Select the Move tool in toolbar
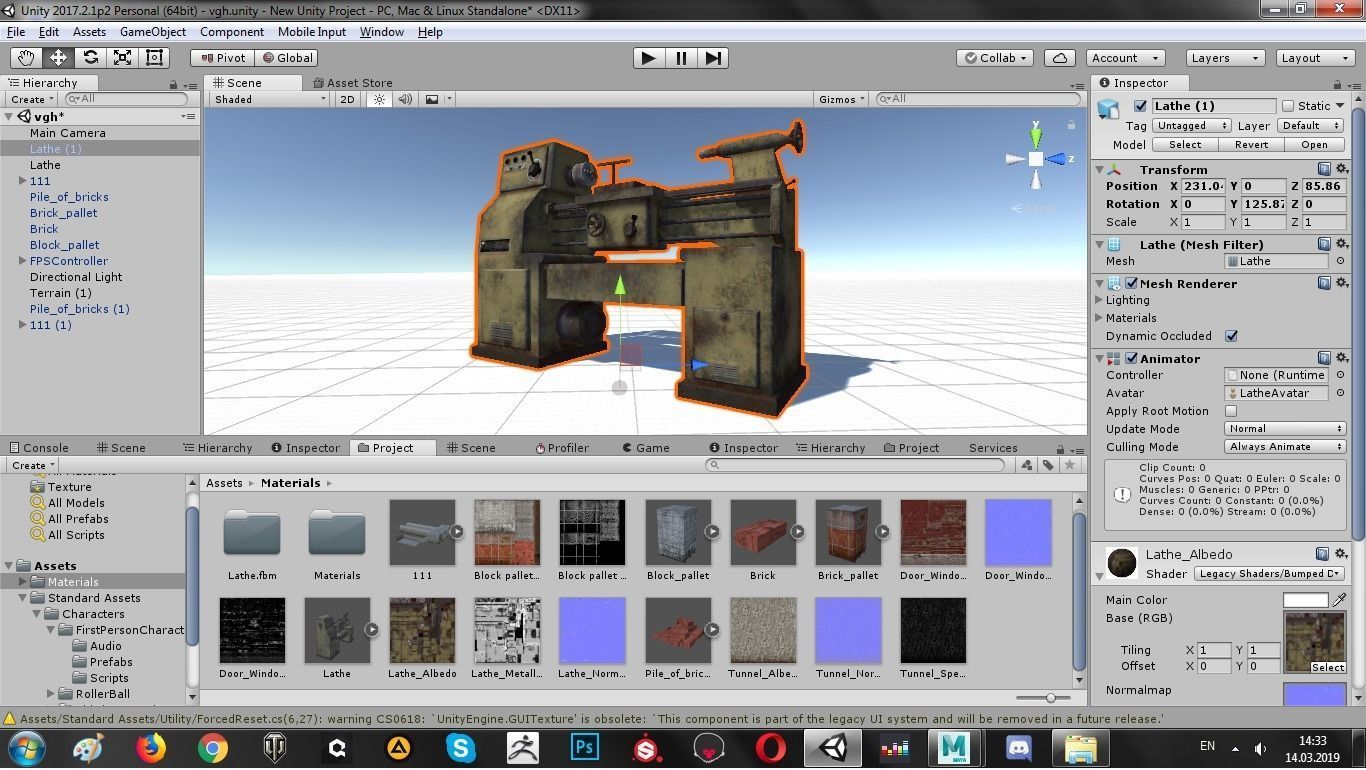The width and height of the screenshot is (1366, 770). (58, 58)
